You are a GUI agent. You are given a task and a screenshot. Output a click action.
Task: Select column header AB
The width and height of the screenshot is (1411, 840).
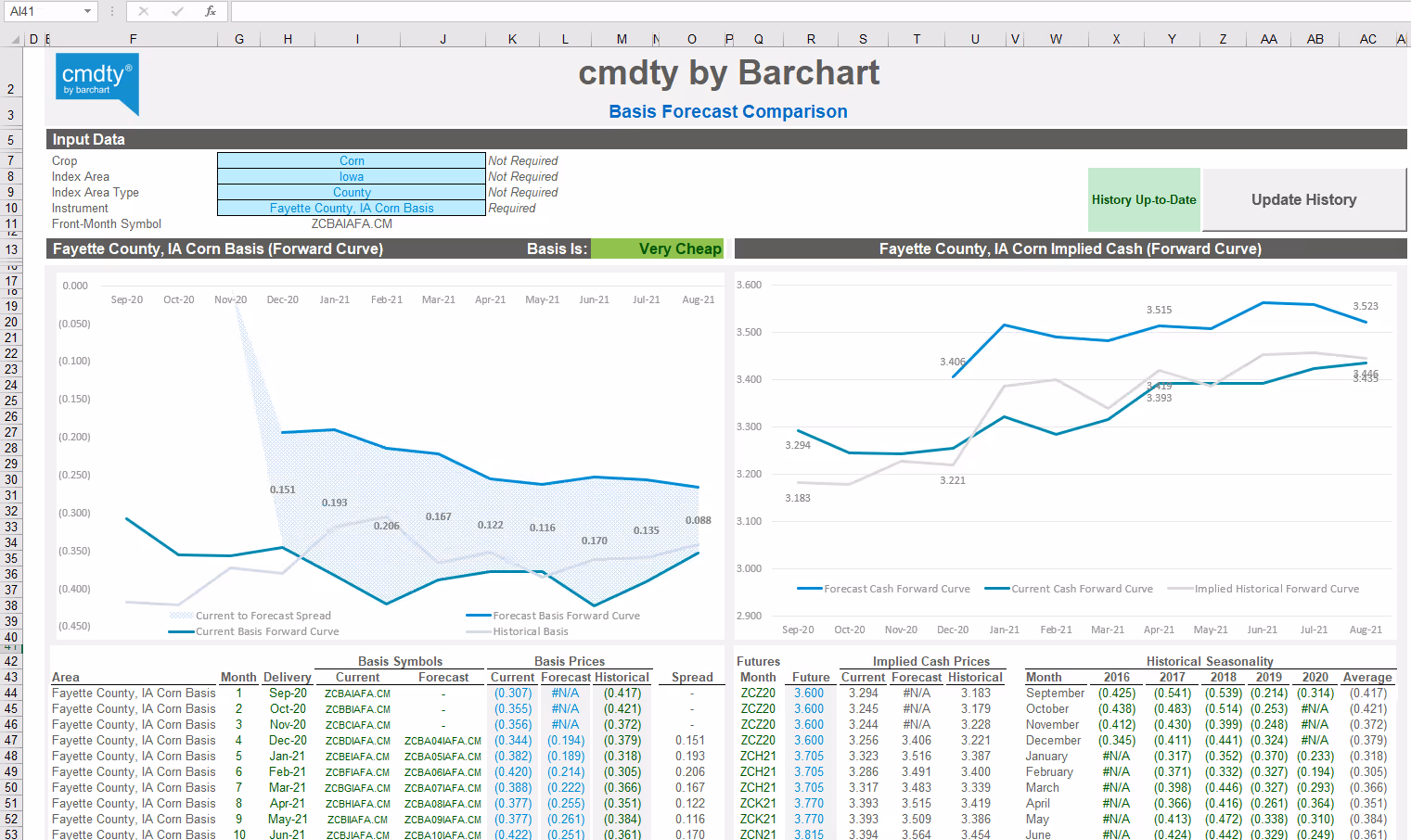(1315, 39)
